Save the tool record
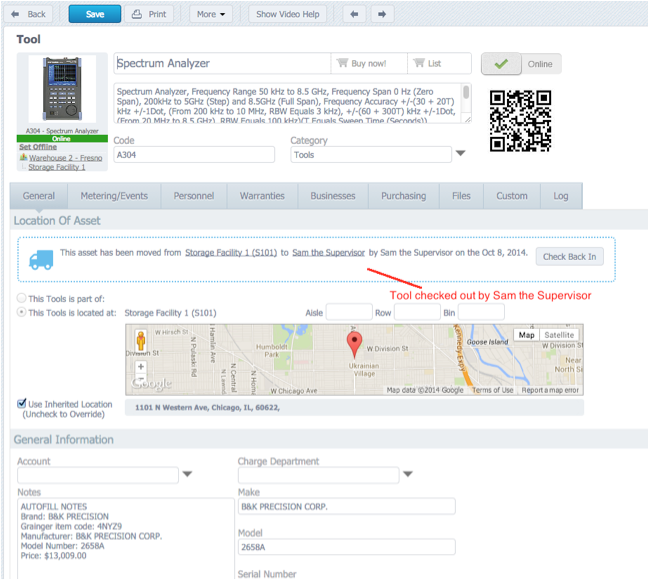The width and height of the screenshot is (648, 581). [x=95, y=14]
